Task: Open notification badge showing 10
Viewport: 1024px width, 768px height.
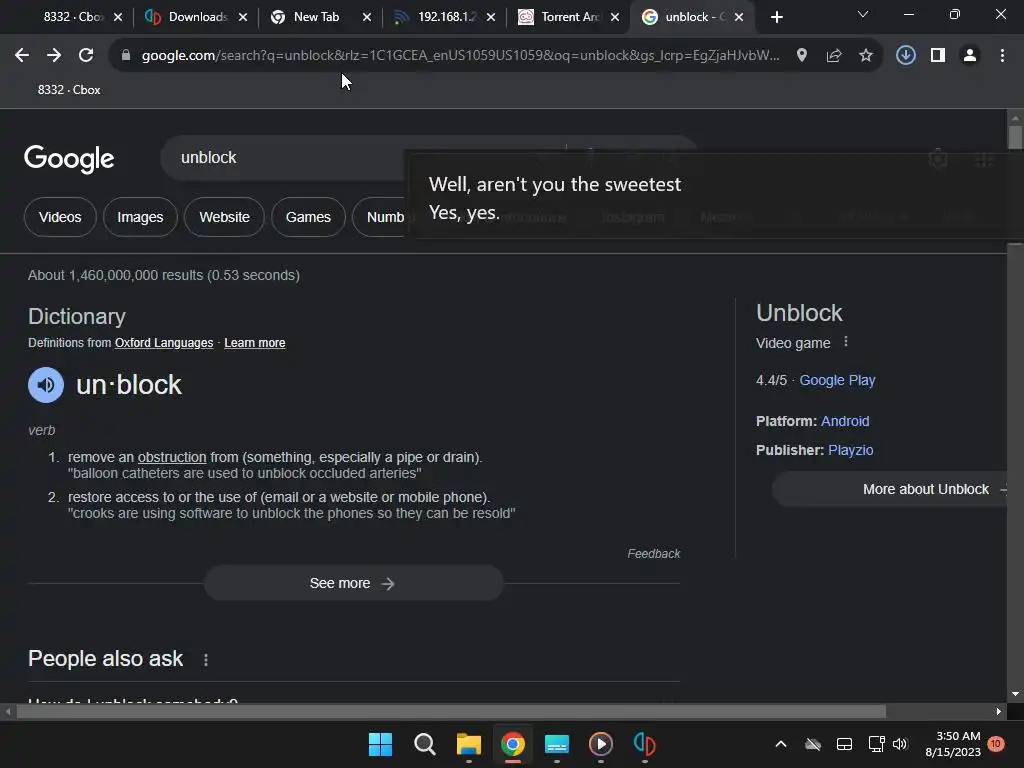Action: coord(996,743)
